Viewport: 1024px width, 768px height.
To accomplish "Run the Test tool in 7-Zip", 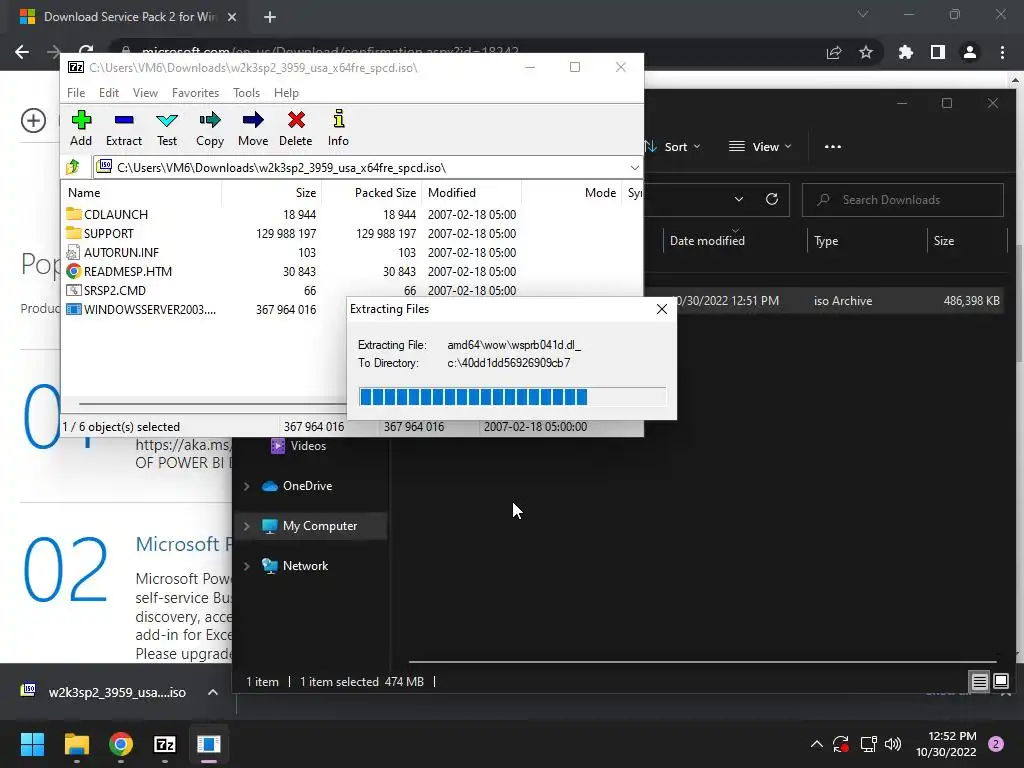I will click(167, 128).
